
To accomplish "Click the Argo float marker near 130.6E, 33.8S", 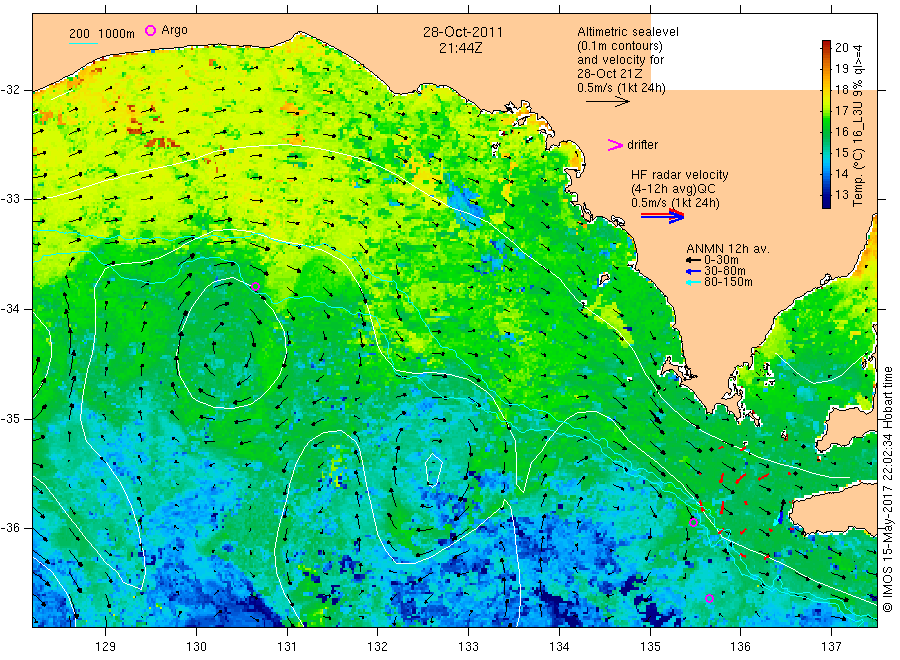I will 255,286.
